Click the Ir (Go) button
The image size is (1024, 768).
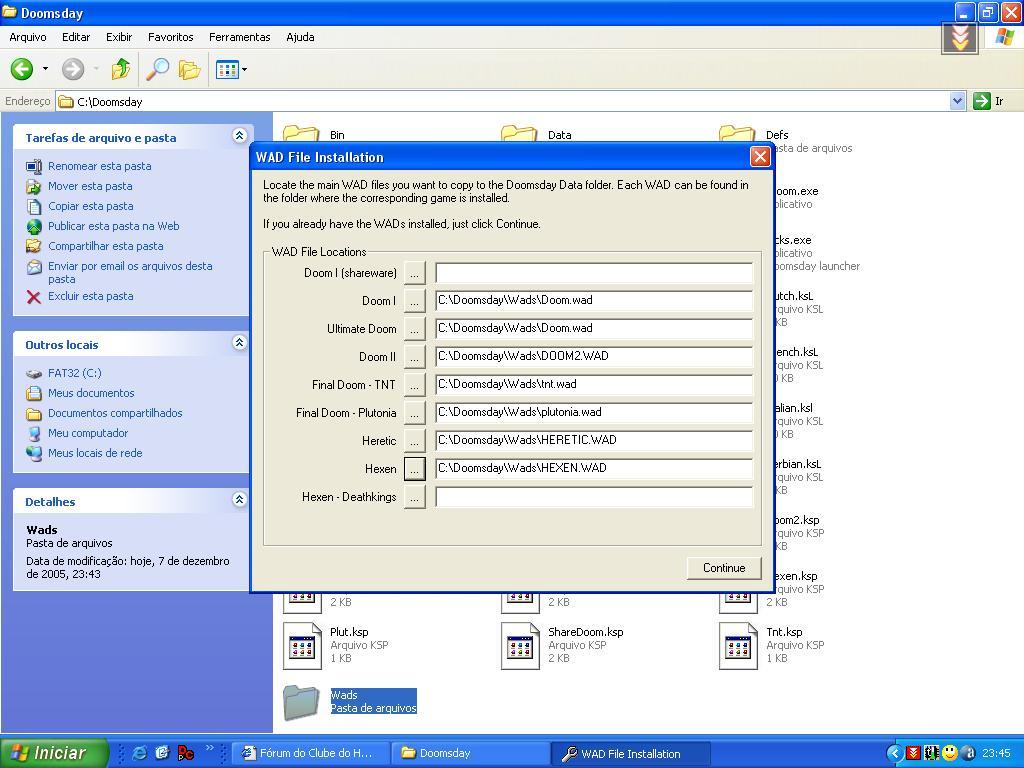coord(988,101)
